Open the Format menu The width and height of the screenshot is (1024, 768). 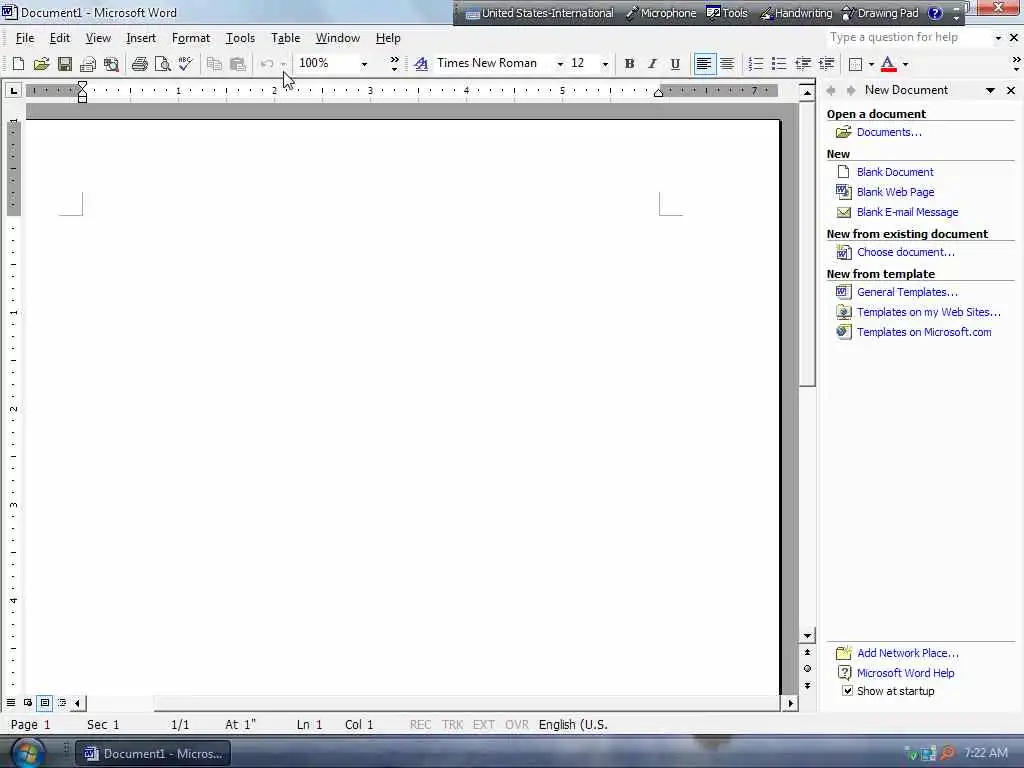tap(191, 38)
